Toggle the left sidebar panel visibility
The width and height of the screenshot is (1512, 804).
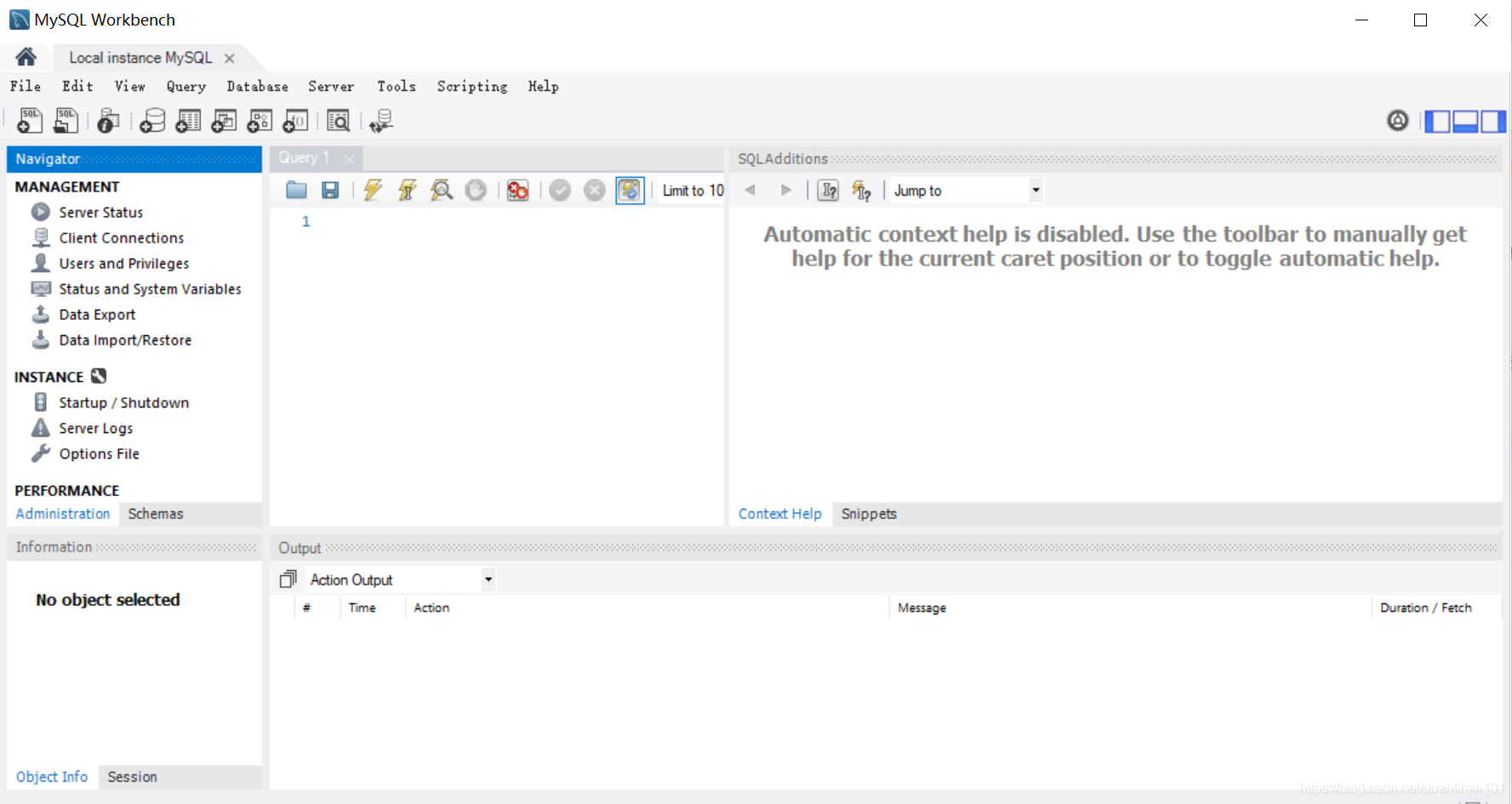[1437, 122]
